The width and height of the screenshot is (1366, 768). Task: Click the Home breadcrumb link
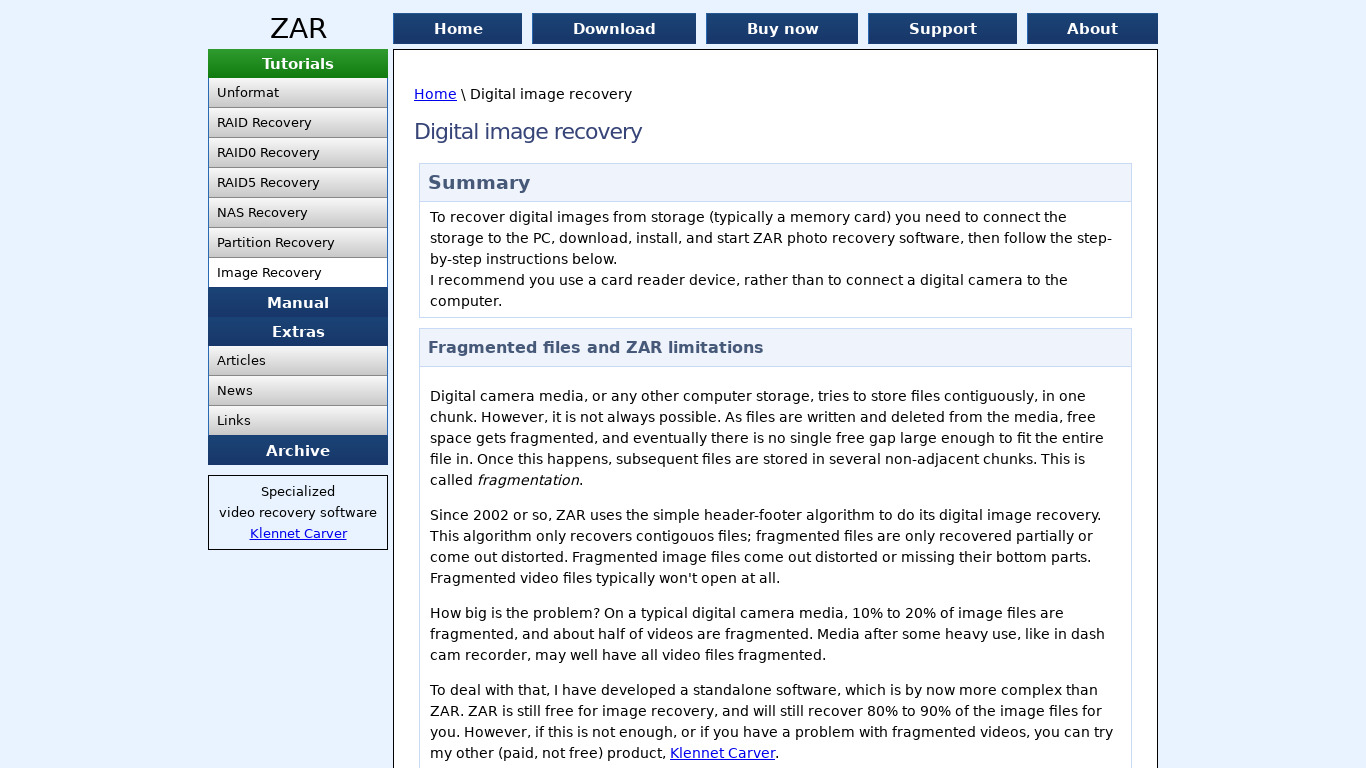pos(435,94)
